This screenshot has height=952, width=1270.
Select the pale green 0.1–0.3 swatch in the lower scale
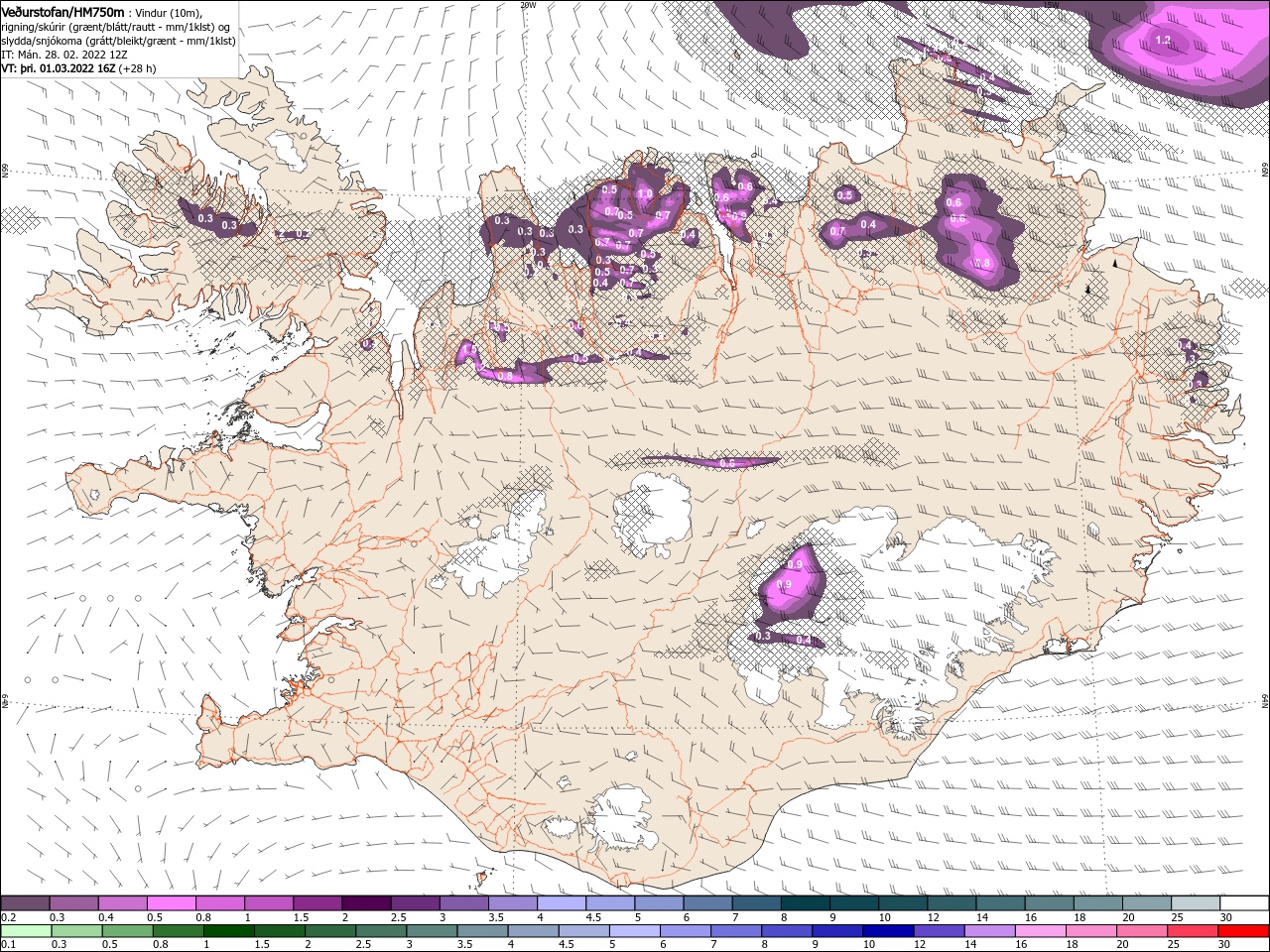(26, 931)
